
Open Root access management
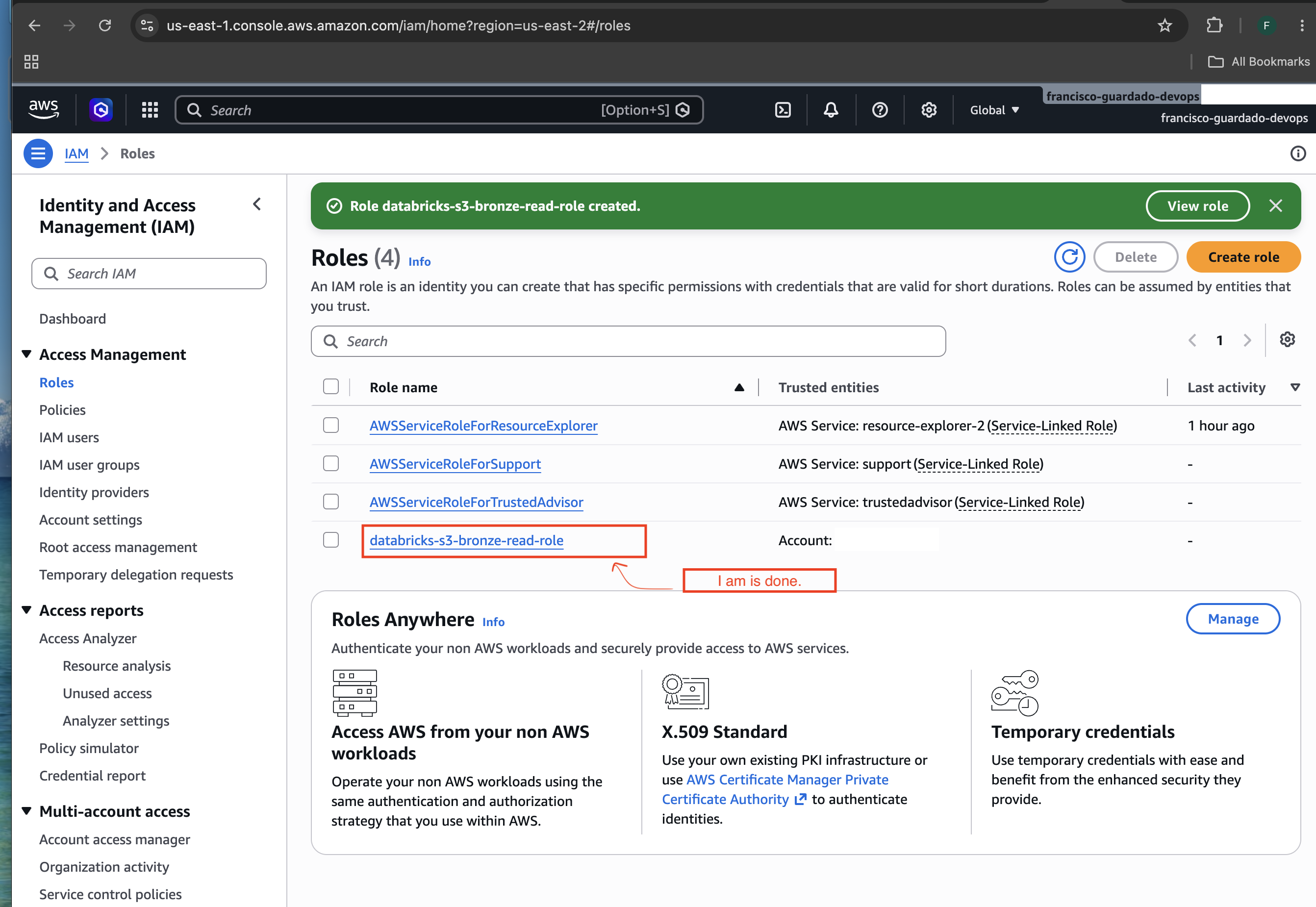pos(118,547)
